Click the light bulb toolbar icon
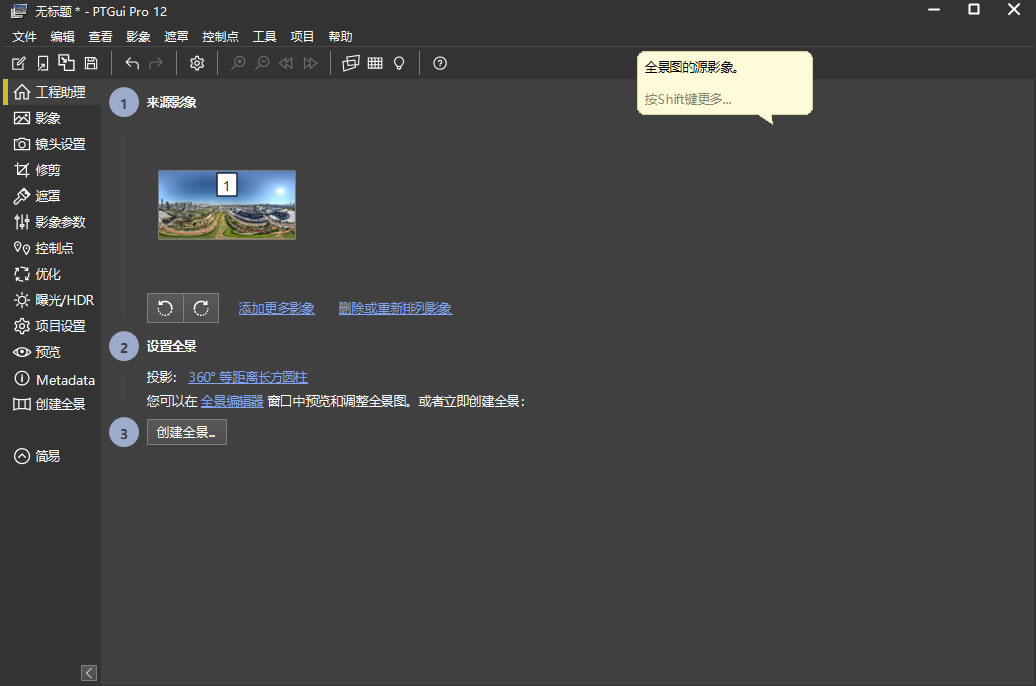 (399, 63)
